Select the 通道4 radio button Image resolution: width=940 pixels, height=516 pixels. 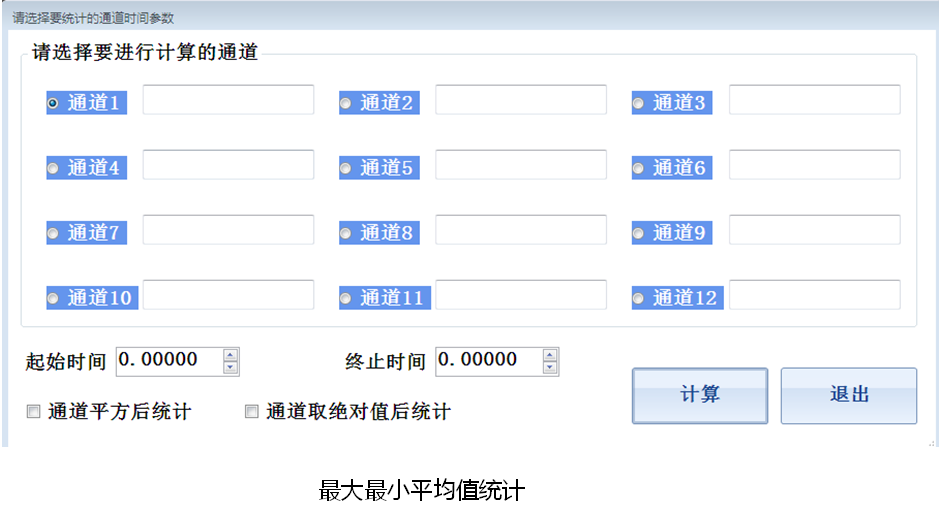pyautogui.click(x=54, y=168)
